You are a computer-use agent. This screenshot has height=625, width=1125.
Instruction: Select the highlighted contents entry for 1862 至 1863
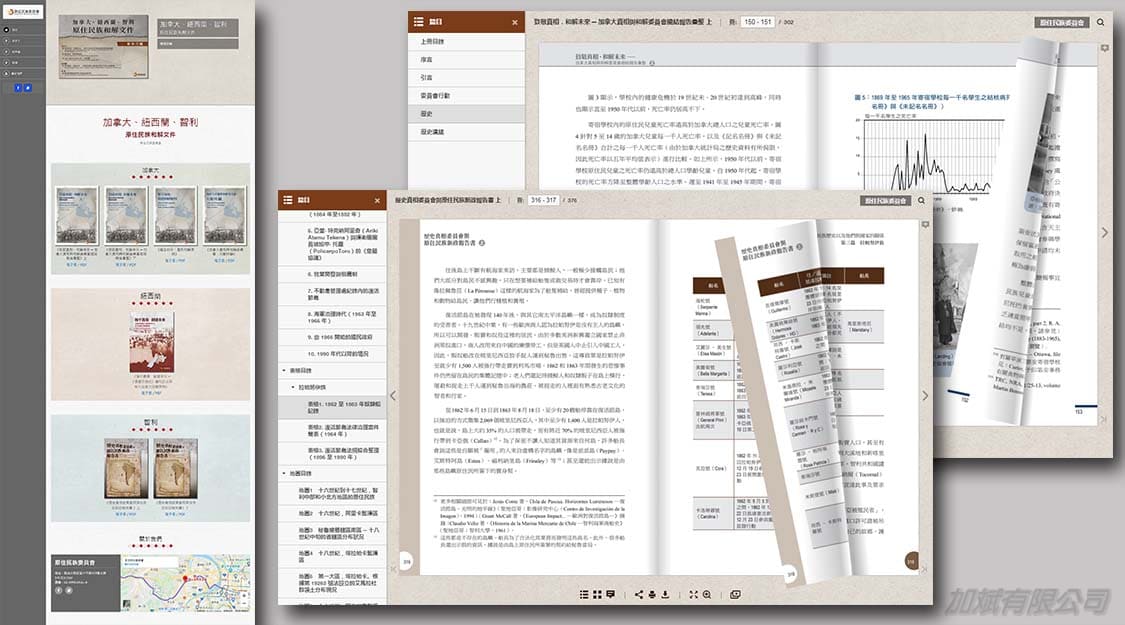tap(332, 408)
